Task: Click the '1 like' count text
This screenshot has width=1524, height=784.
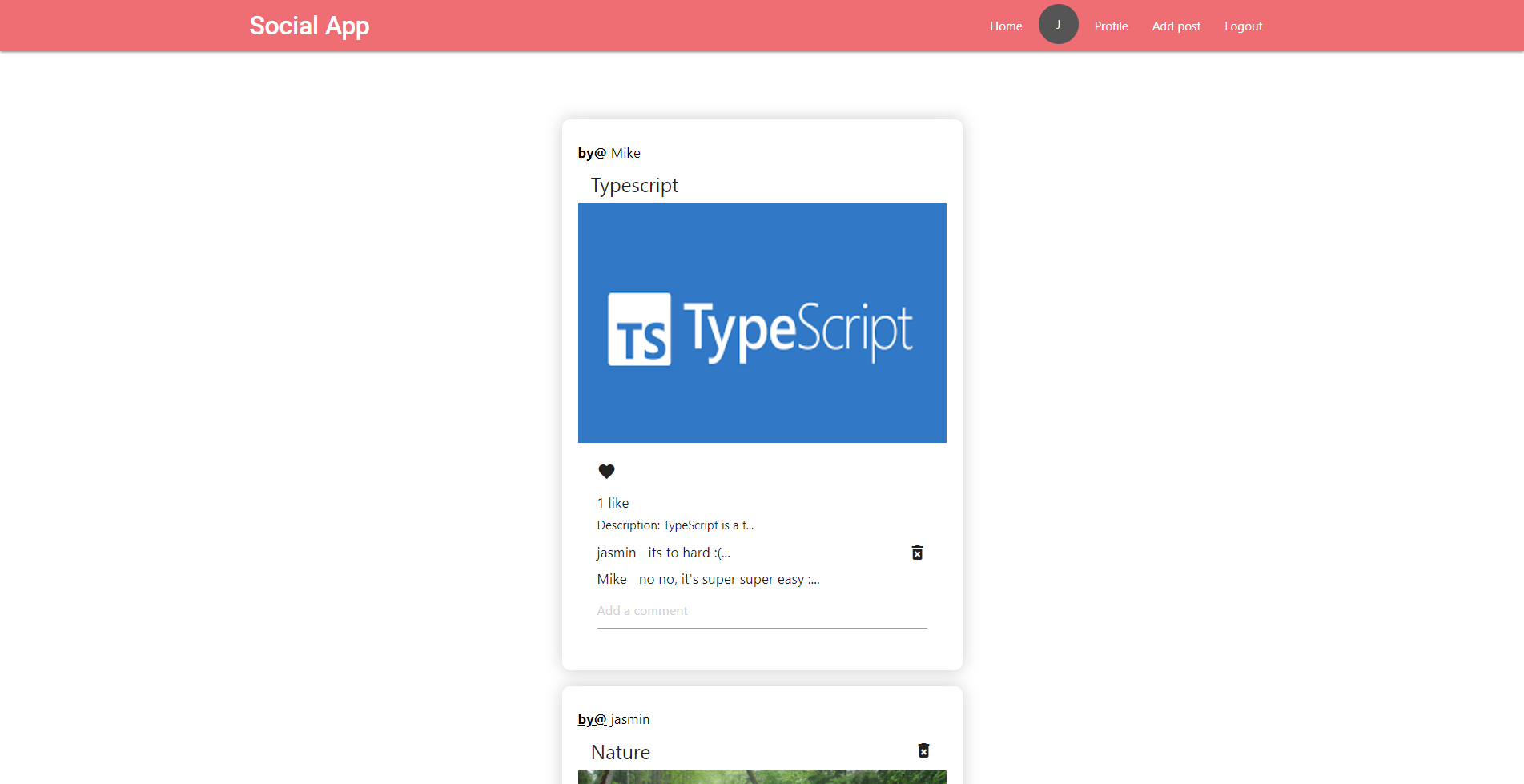Action: tap(613, 503)
